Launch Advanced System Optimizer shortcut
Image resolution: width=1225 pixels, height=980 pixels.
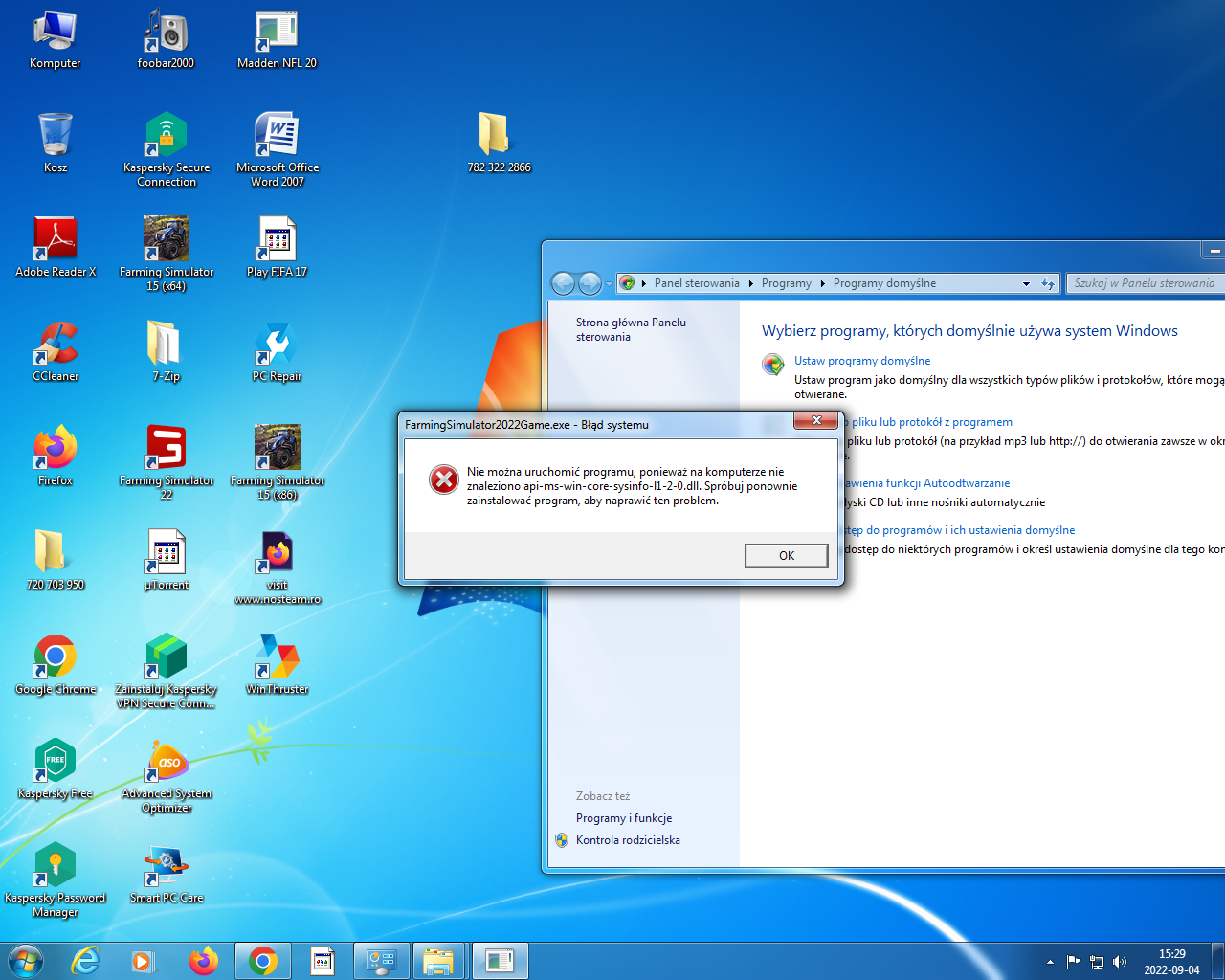tap(166, 776)
